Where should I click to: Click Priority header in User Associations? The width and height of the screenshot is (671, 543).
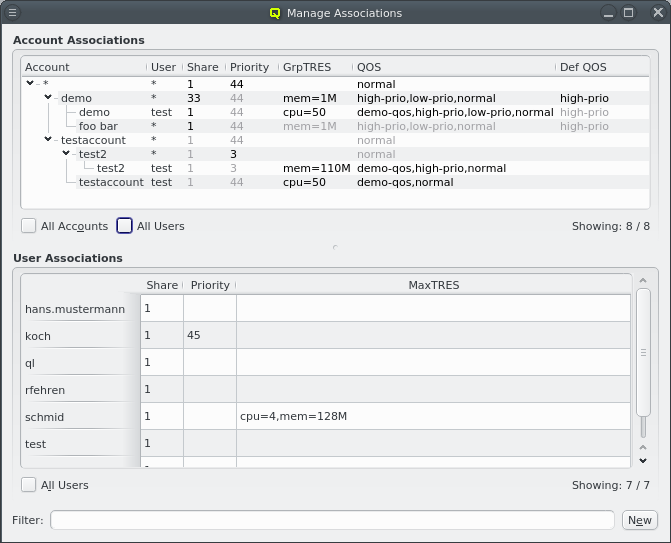click(x=210, y=285)
